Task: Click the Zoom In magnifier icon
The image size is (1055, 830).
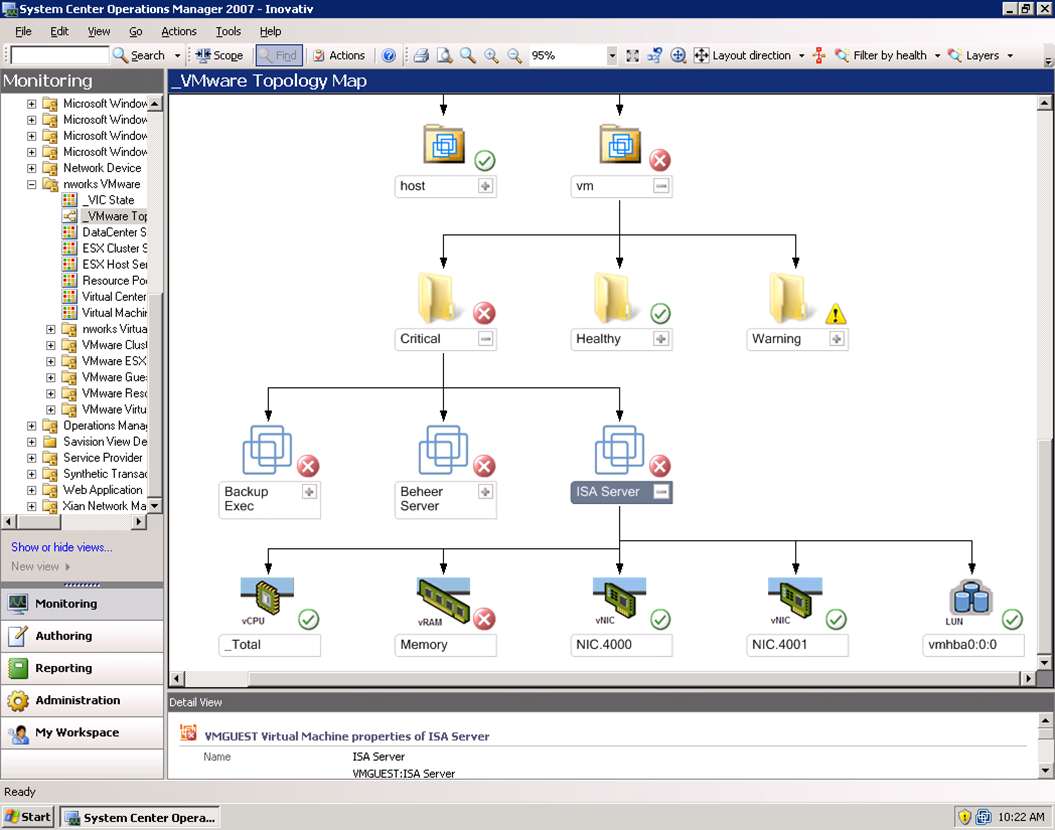Action: pyautogui.click(x=491, y=56)
